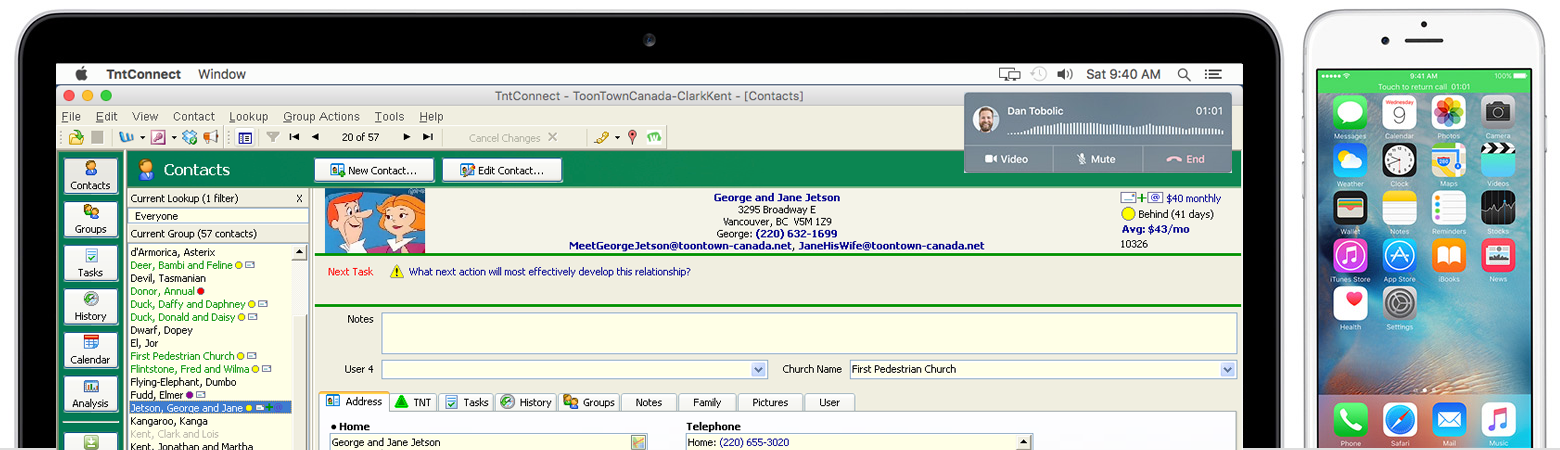Click the open-folder toolbar icon

point(77,137)
